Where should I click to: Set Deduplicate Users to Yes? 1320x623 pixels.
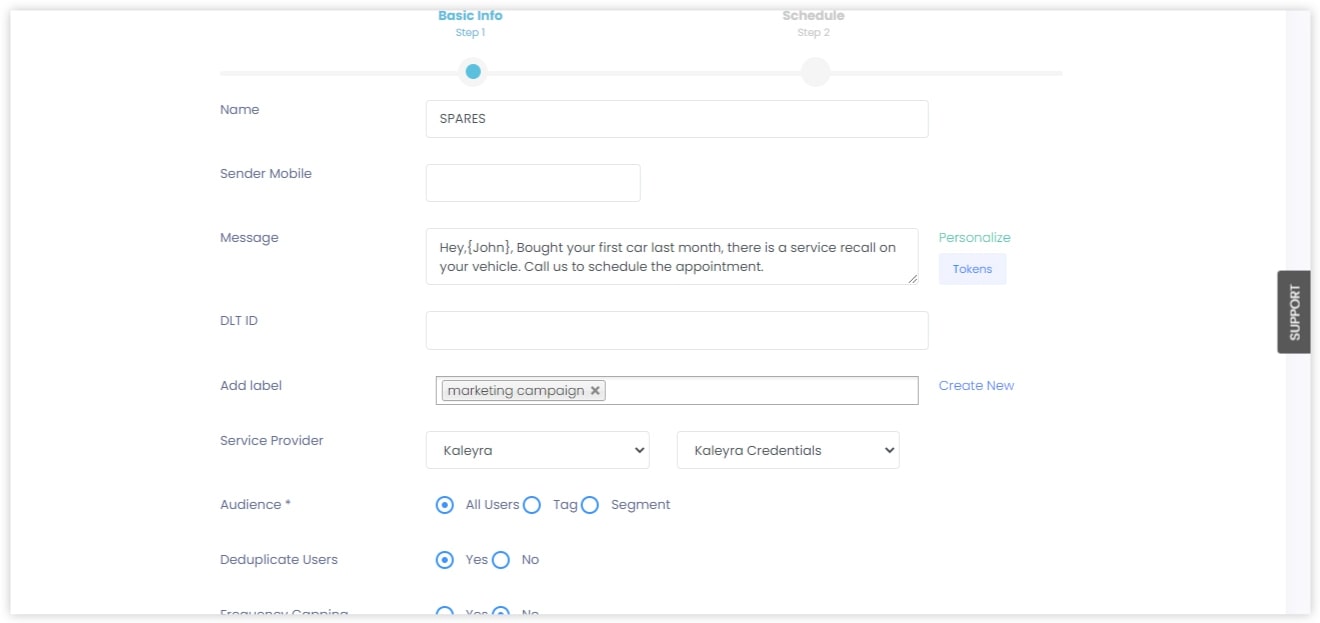click(445, 560)
